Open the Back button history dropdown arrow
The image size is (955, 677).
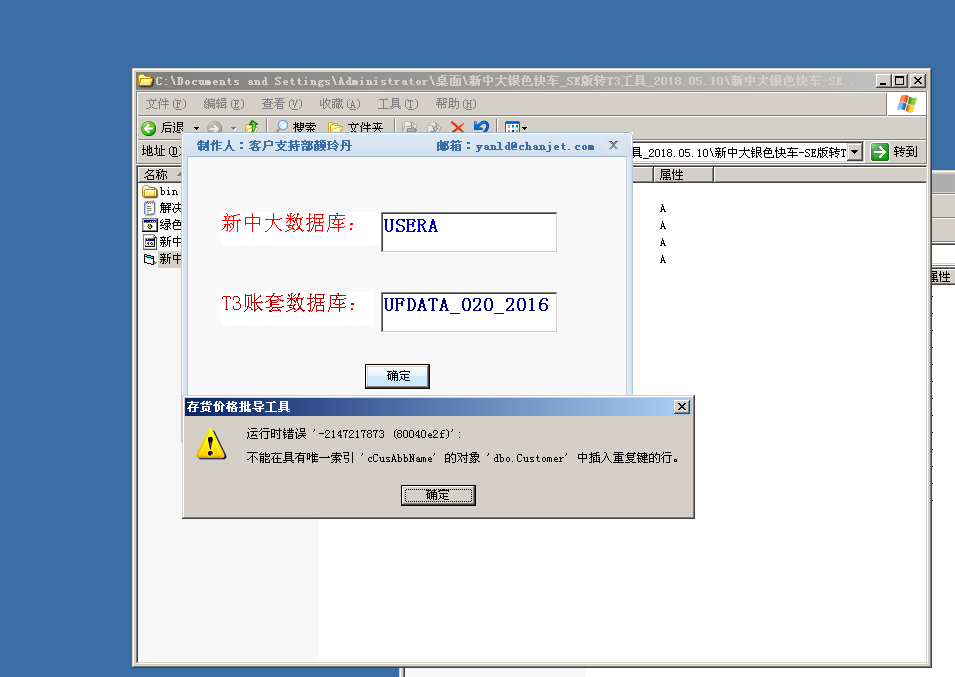196,128
